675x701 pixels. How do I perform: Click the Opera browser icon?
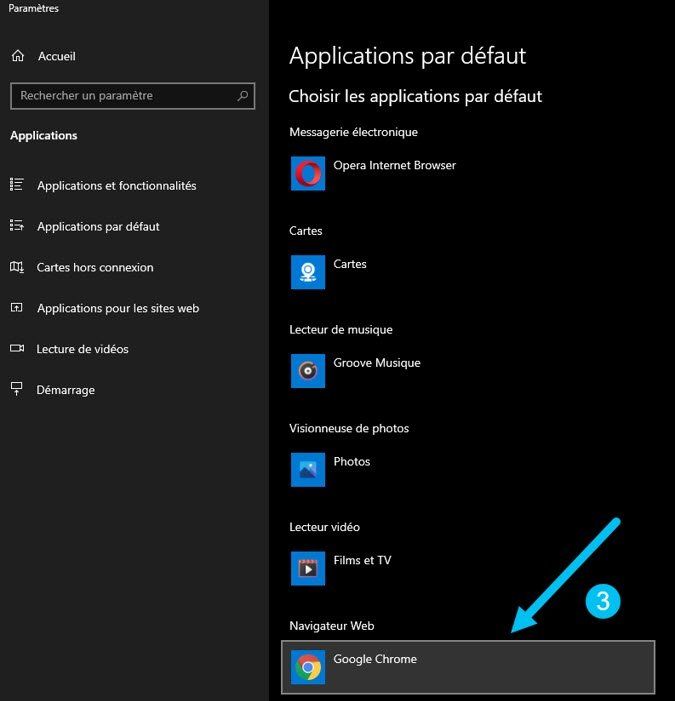(x=308, y=173)
